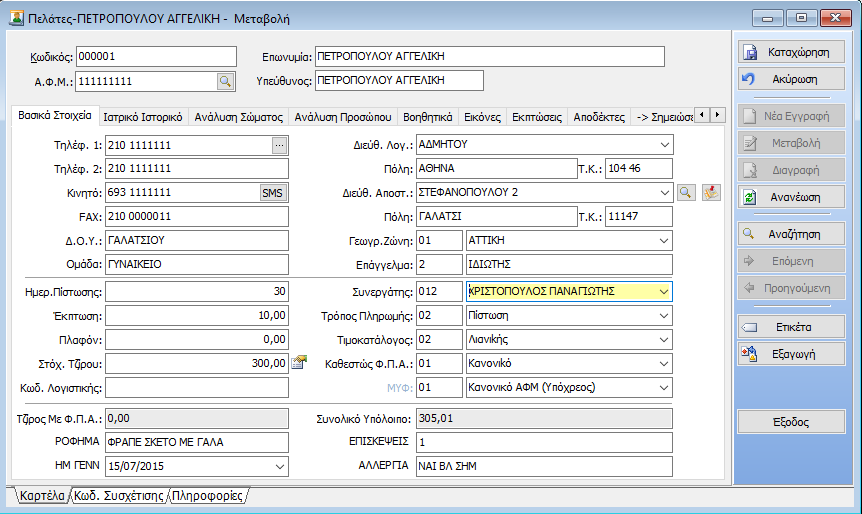This screenshot has width=862, height=514.
Task: Switch to the Εκπτώσεις tab
Action: 537,117
